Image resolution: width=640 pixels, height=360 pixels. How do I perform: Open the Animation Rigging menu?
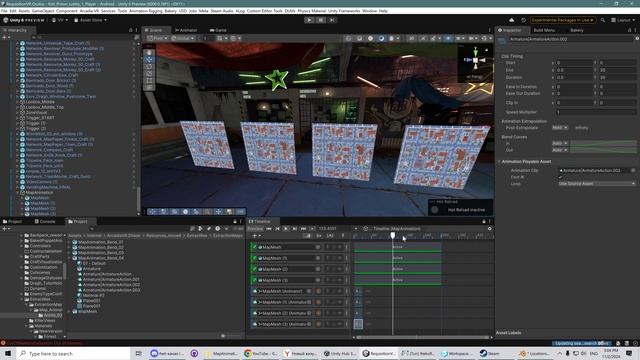[146, 11]
